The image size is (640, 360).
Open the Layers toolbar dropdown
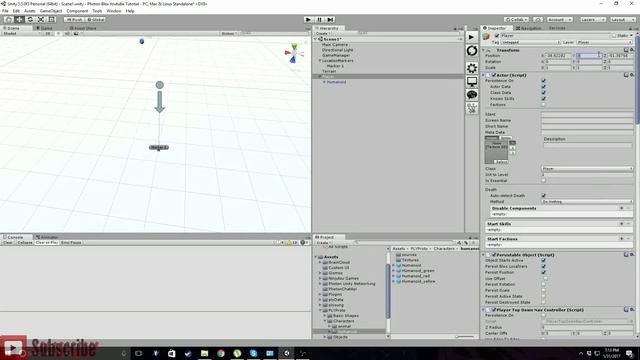coord(592,20)
